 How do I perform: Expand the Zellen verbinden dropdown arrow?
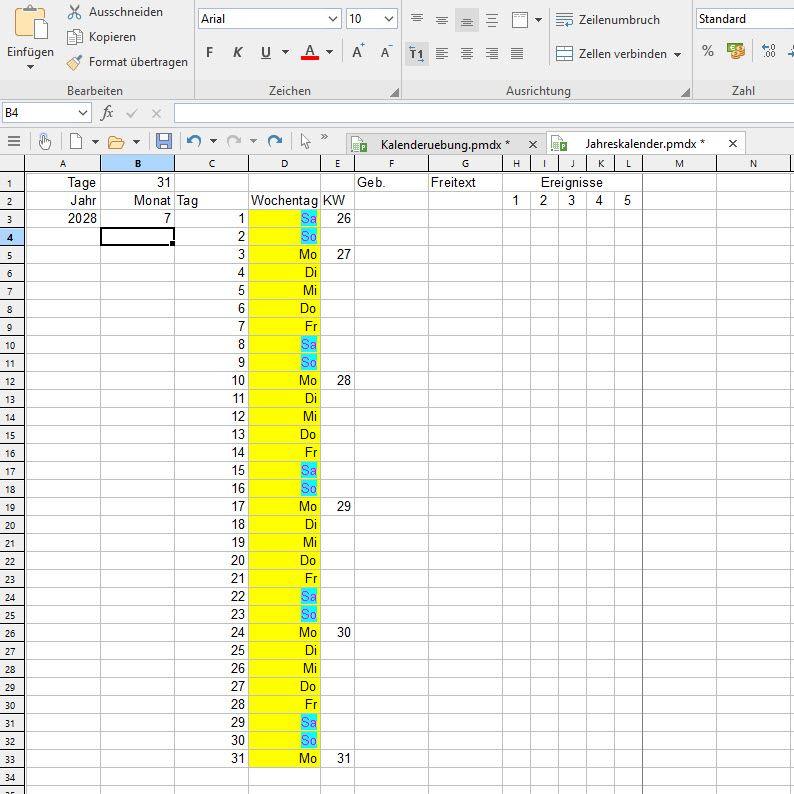pos(677,54)
